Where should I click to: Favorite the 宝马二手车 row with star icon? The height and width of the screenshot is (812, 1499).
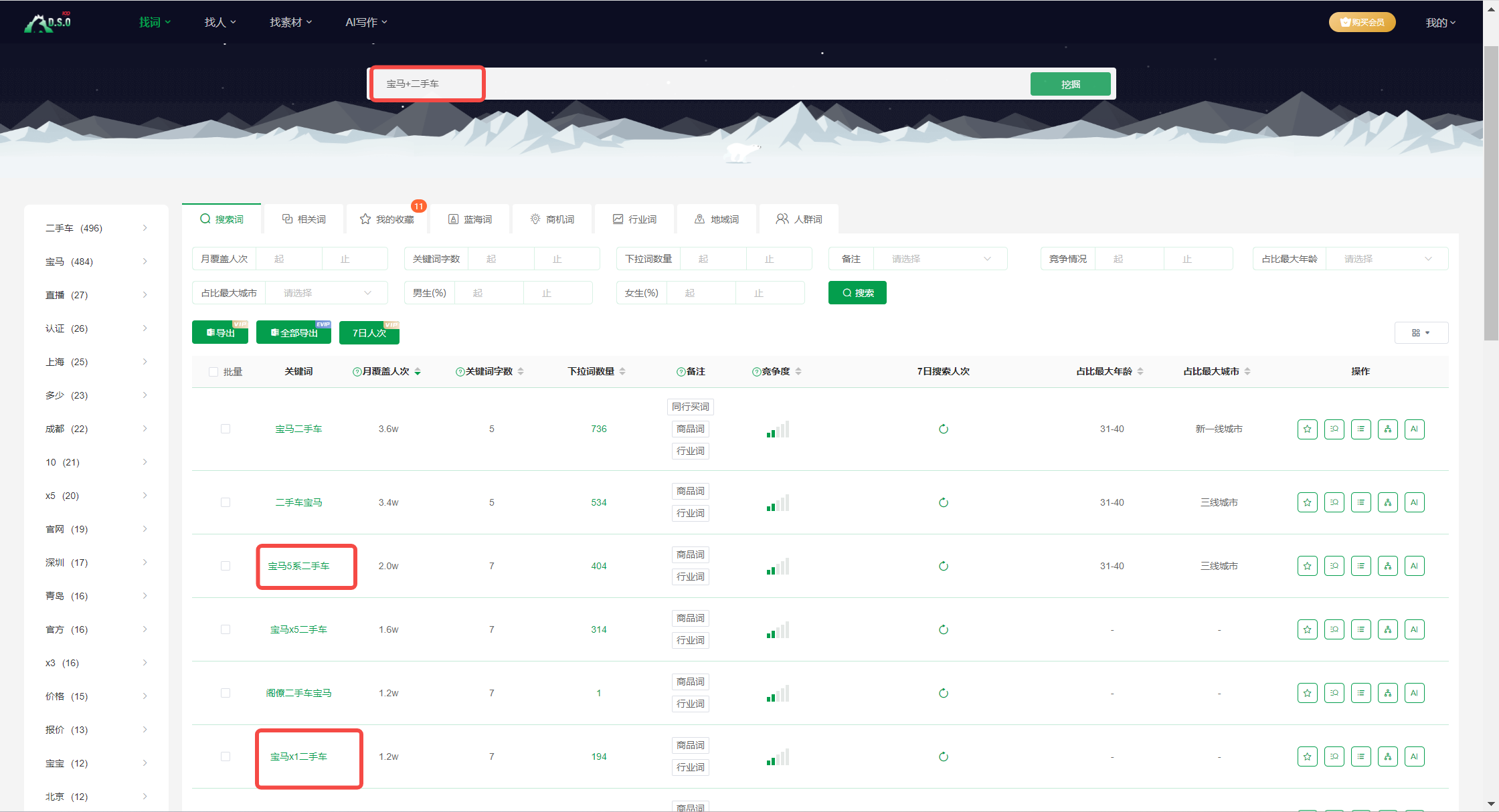[1307, 429]
